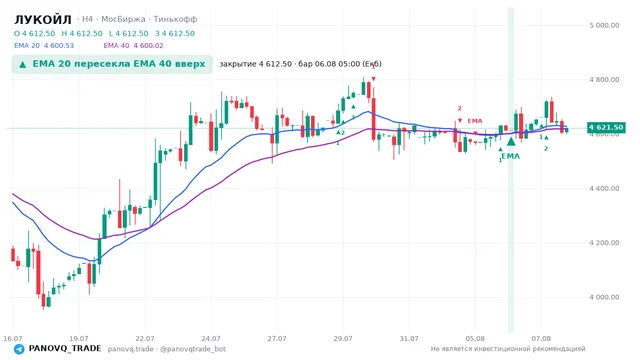Image resolution: width=640 pixels, height=360 pixels.
Task: Open the panovq.trade website link
Action: 131,349
